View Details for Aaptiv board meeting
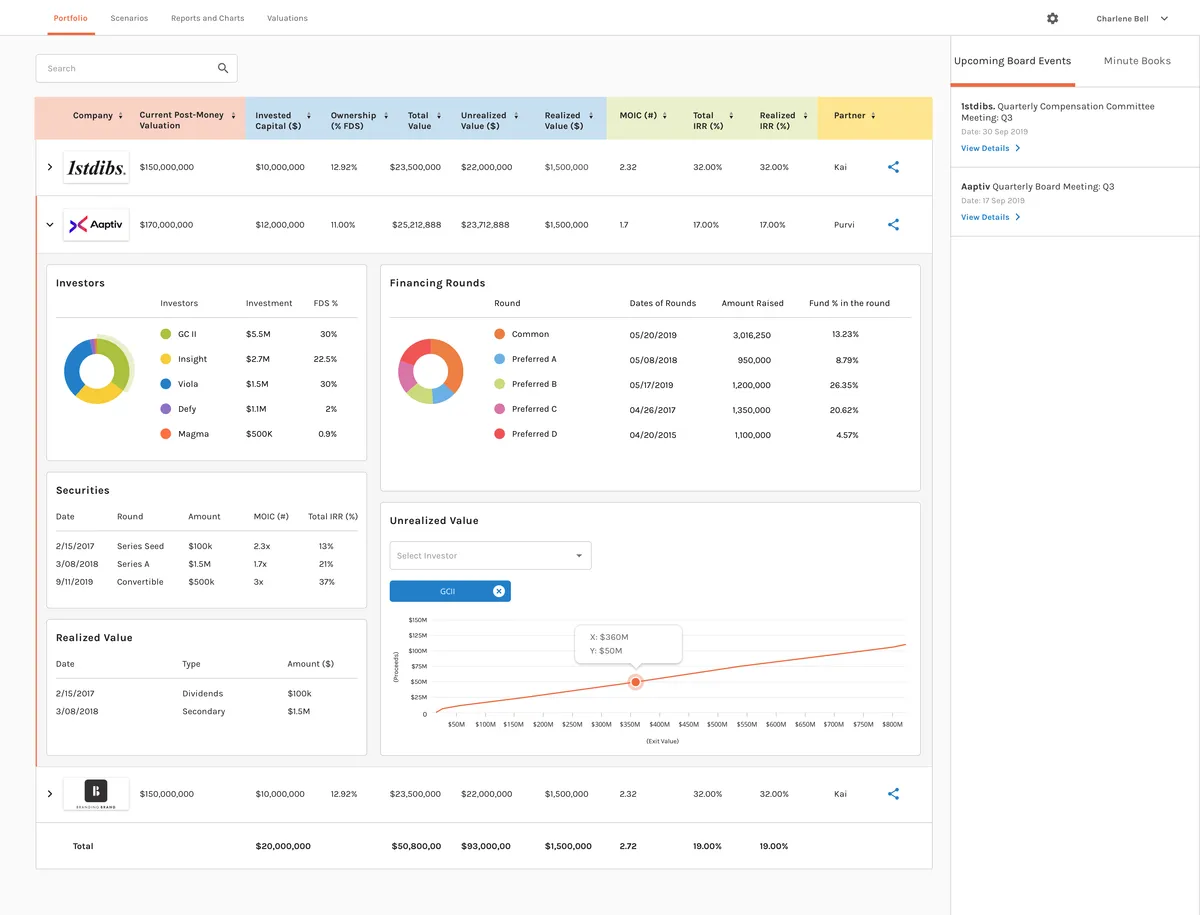Viewport: 1200px width, 915px height. [x=990, y=217]
